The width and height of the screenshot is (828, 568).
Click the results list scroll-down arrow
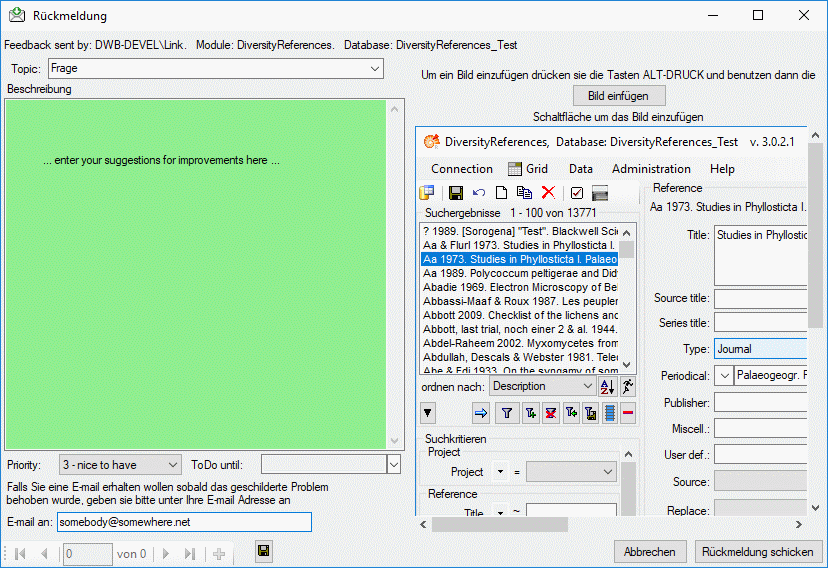pos(626,365)
